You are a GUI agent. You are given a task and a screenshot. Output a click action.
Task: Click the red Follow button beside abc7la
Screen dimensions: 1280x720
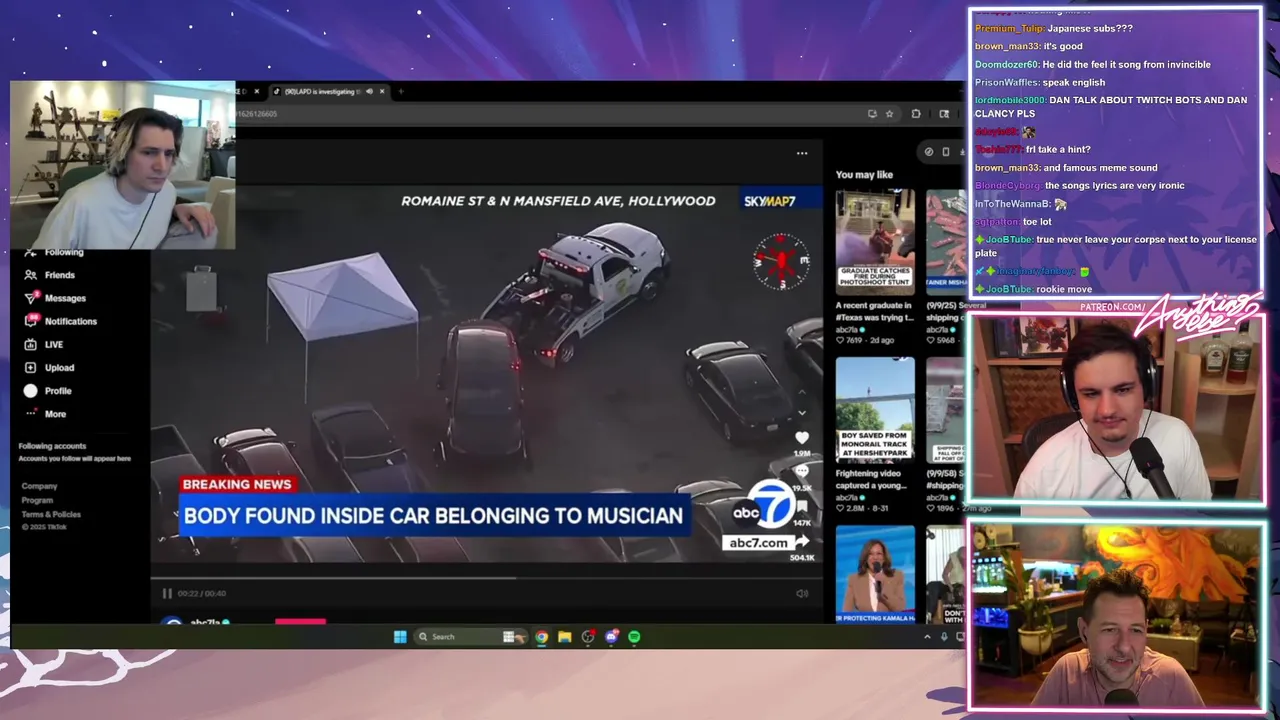click(300, 621)
